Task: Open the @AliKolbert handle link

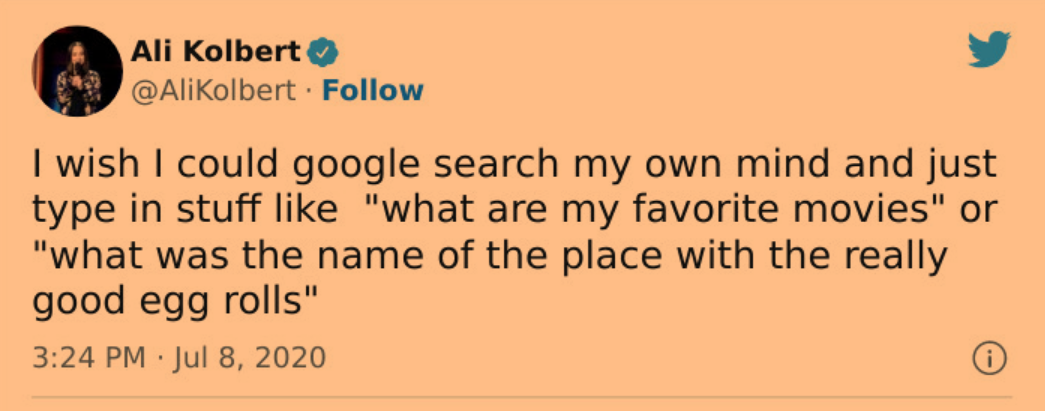Action: point(214,91)
